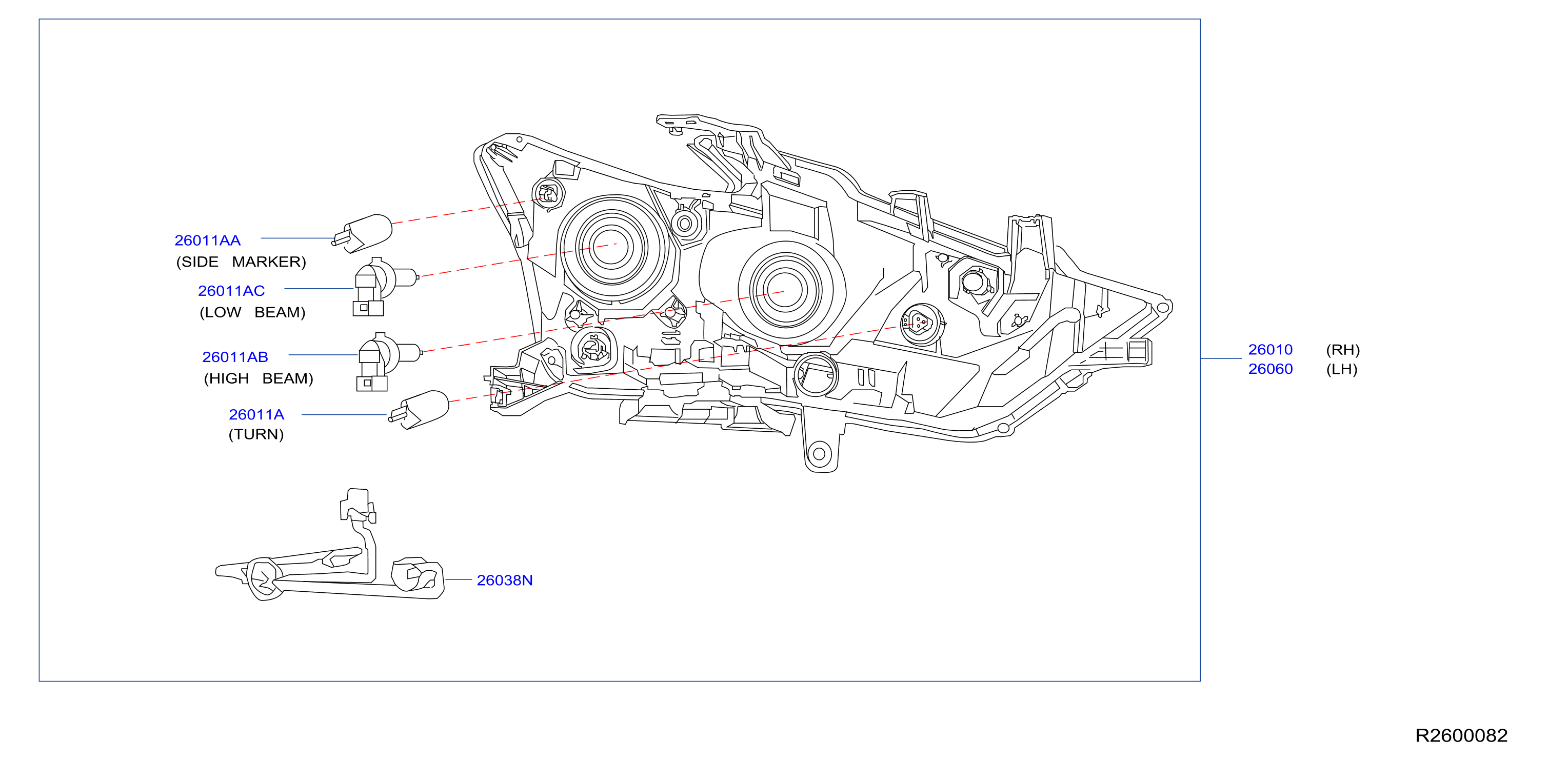Open part number 26011AB link

coord(235,357)
